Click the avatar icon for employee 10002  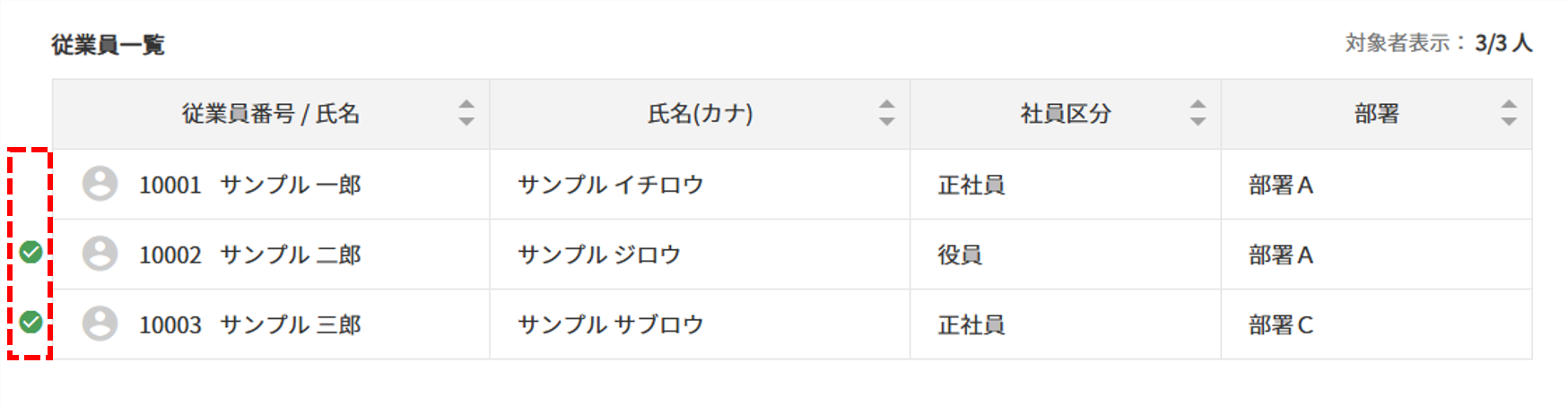click(x=100, y=254)
